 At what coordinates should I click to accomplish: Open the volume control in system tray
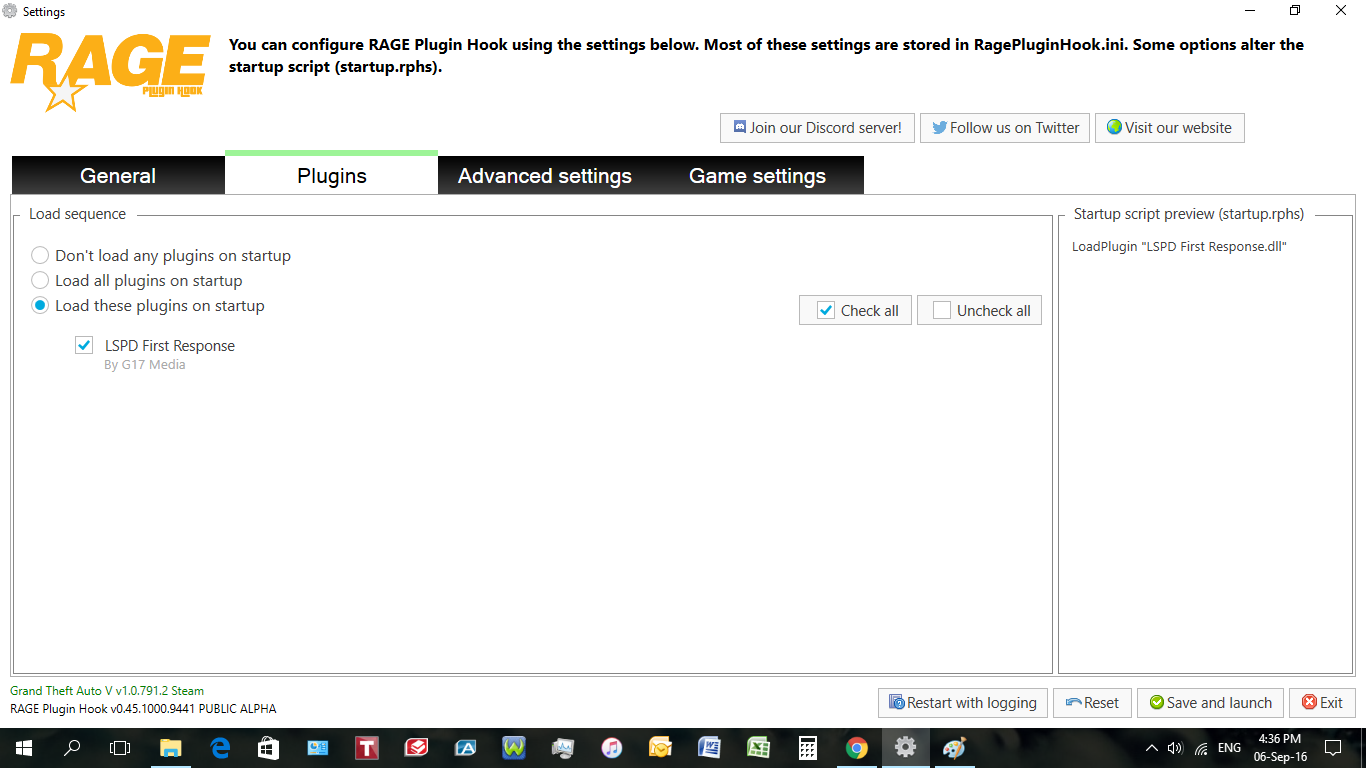tap(1175, 748)
